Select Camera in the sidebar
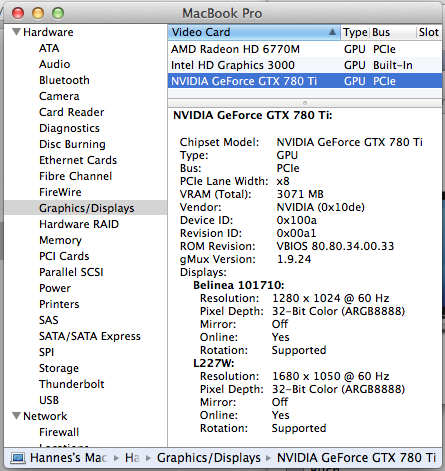The image size is (445, 471). pyautogui.click(x=59, y=96)
